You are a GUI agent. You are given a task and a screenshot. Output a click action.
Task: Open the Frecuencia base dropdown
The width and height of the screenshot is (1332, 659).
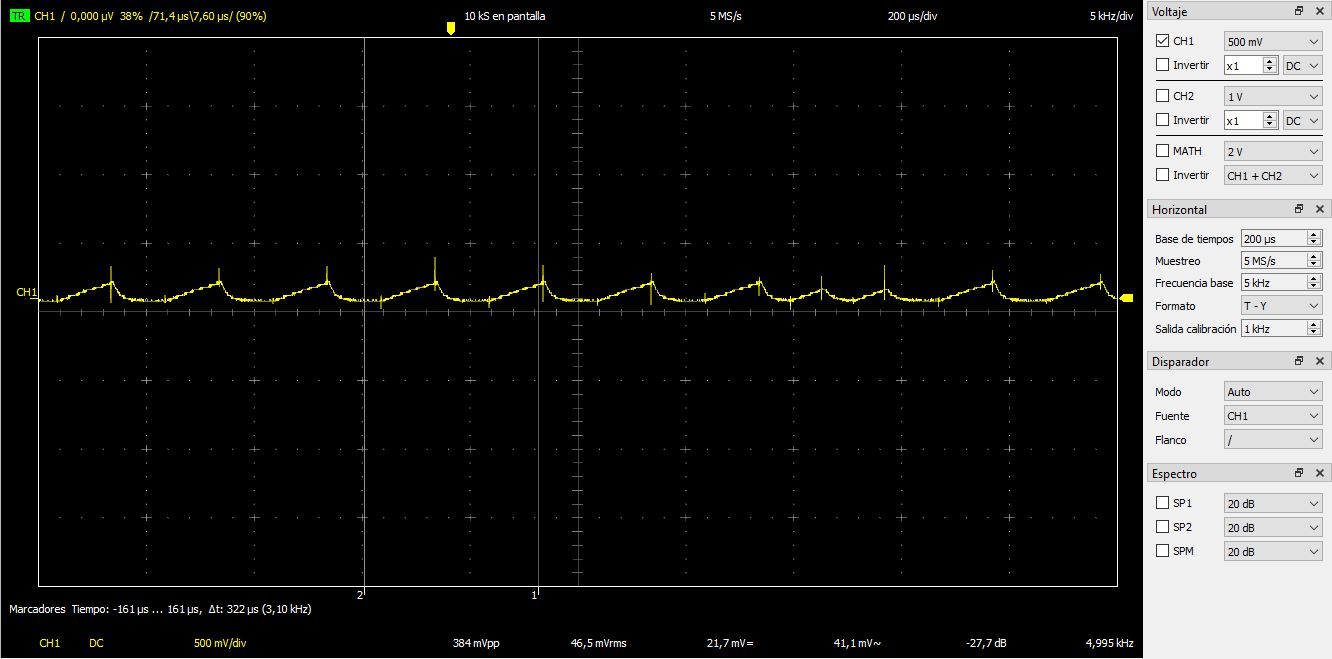coord(1281,283)
